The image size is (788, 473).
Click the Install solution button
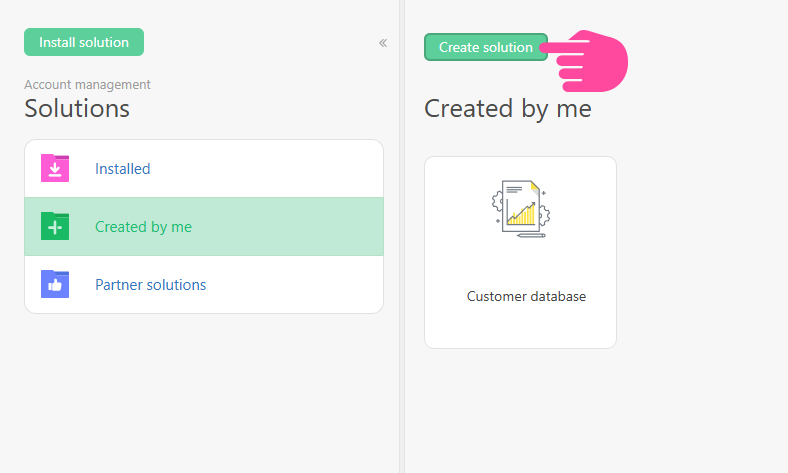click(84, 42)
